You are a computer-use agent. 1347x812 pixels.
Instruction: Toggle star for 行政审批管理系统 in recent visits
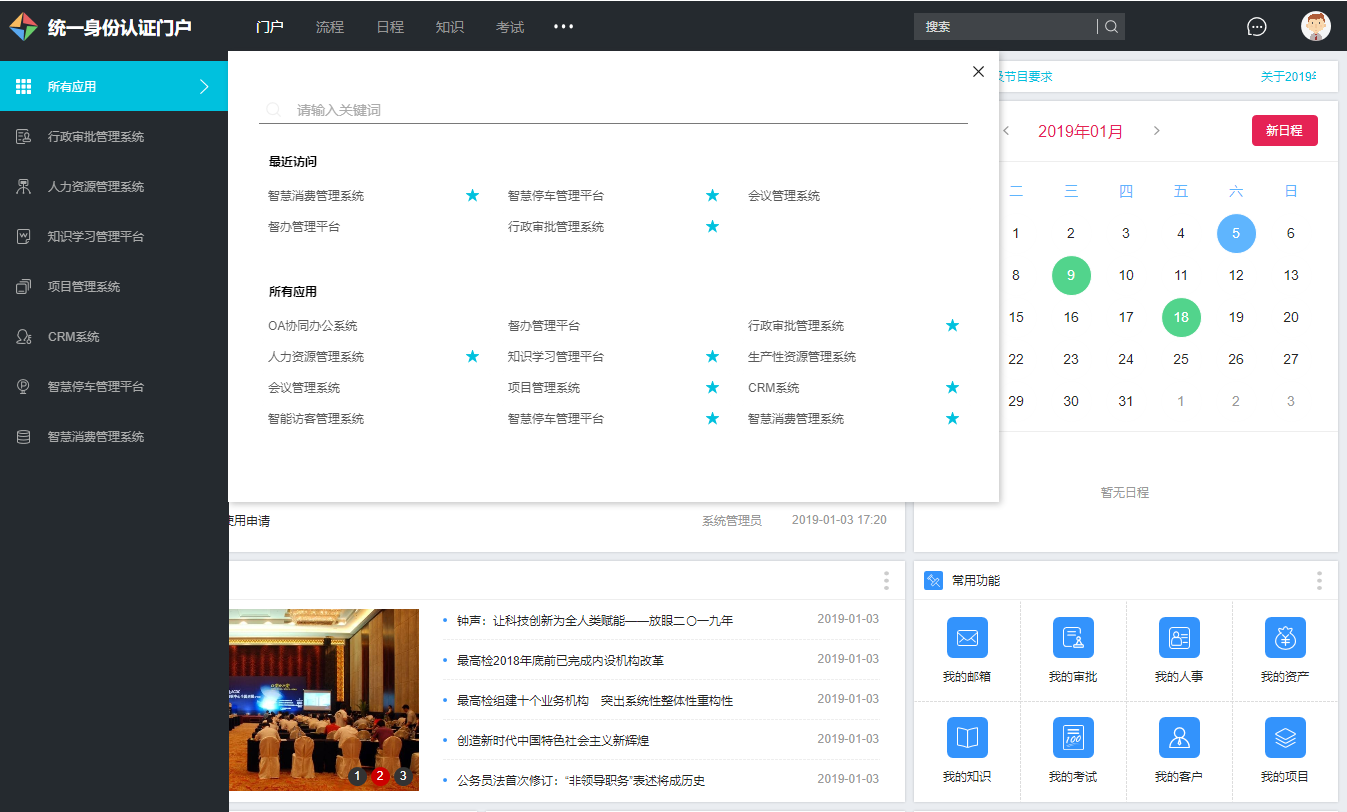tap(712, 226)
